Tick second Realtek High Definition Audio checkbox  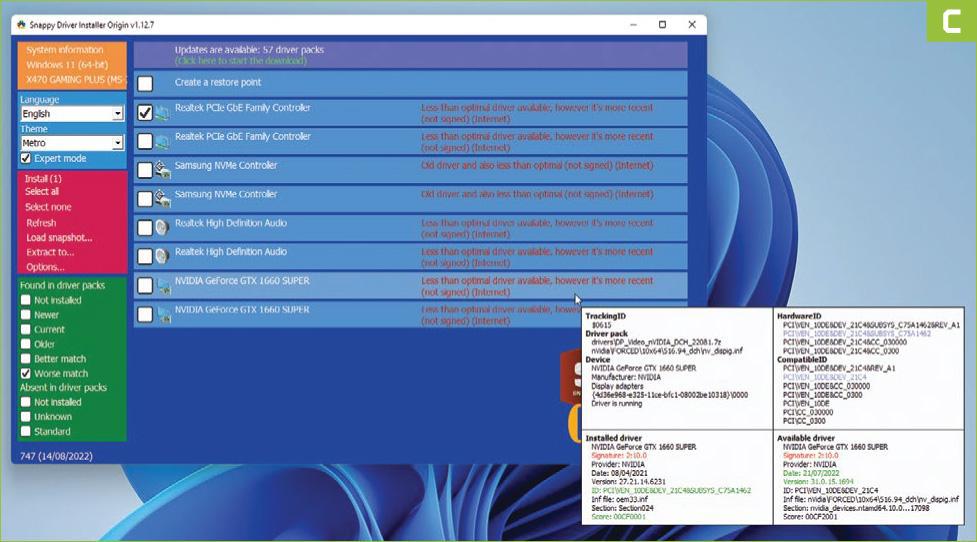pos(145,256)
